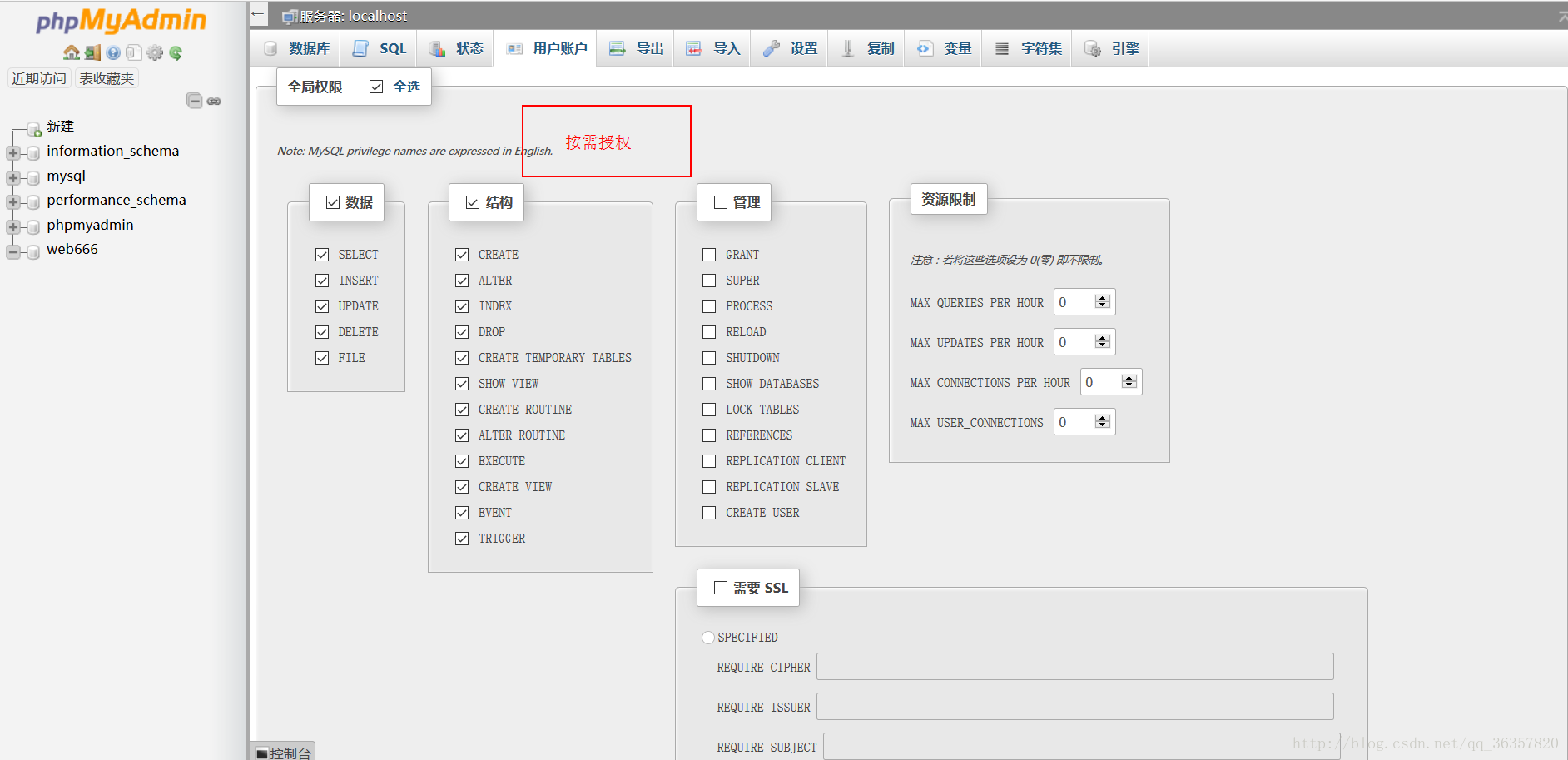Toggle the 结构 group checkbox
The image size is (1568, 760).
pos(473,202)
